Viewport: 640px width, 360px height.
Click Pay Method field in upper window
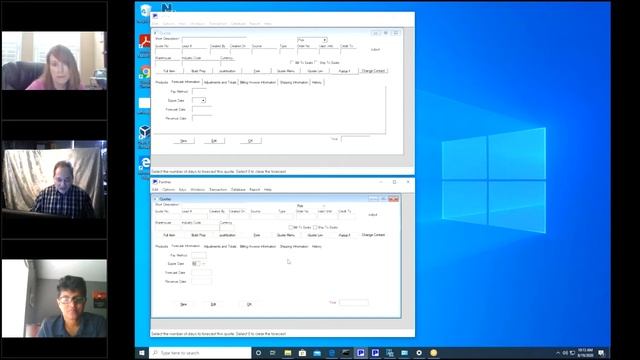click(199, 91)
